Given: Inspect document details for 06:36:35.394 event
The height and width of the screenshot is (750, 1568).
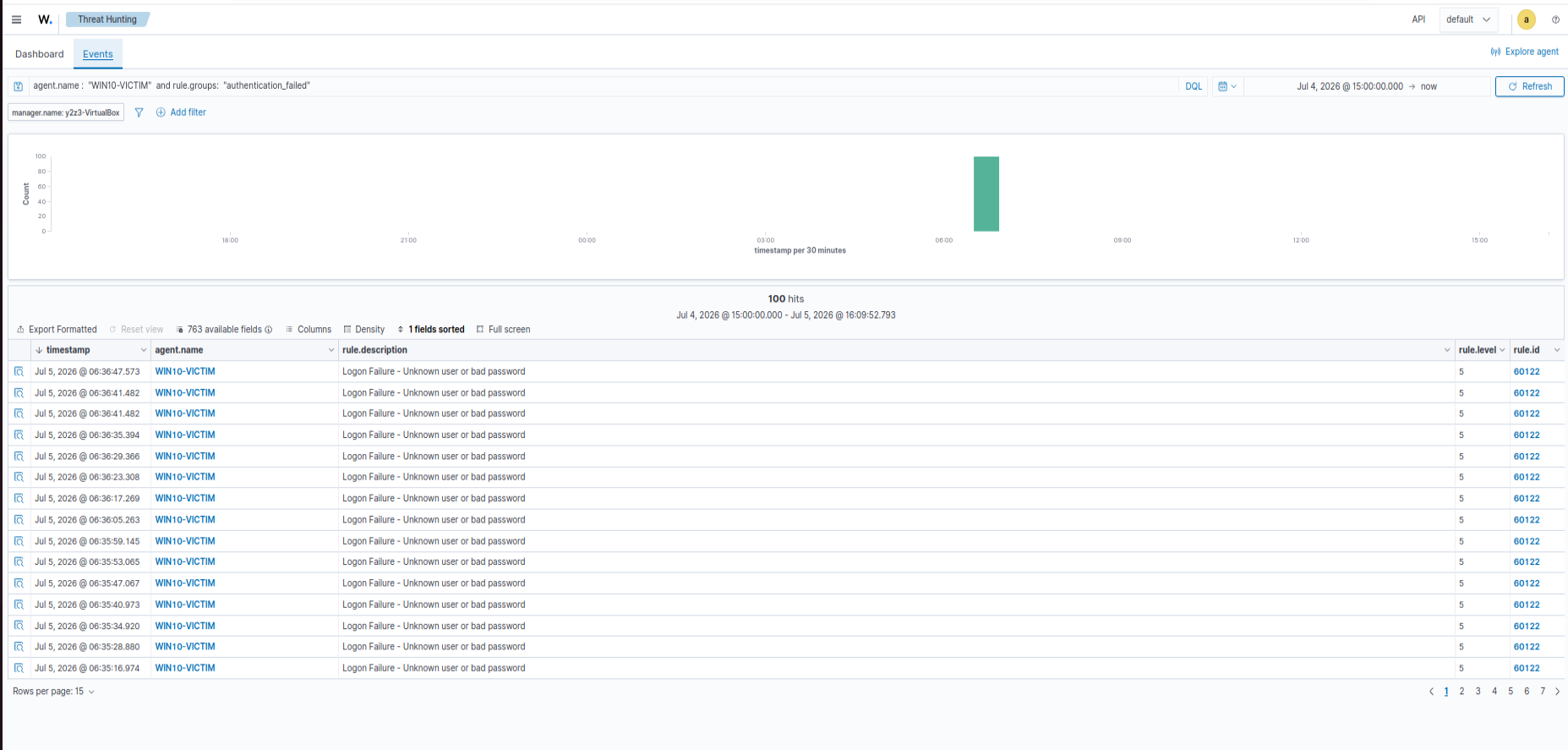Looking at the screenshot, I should (19, 435).
